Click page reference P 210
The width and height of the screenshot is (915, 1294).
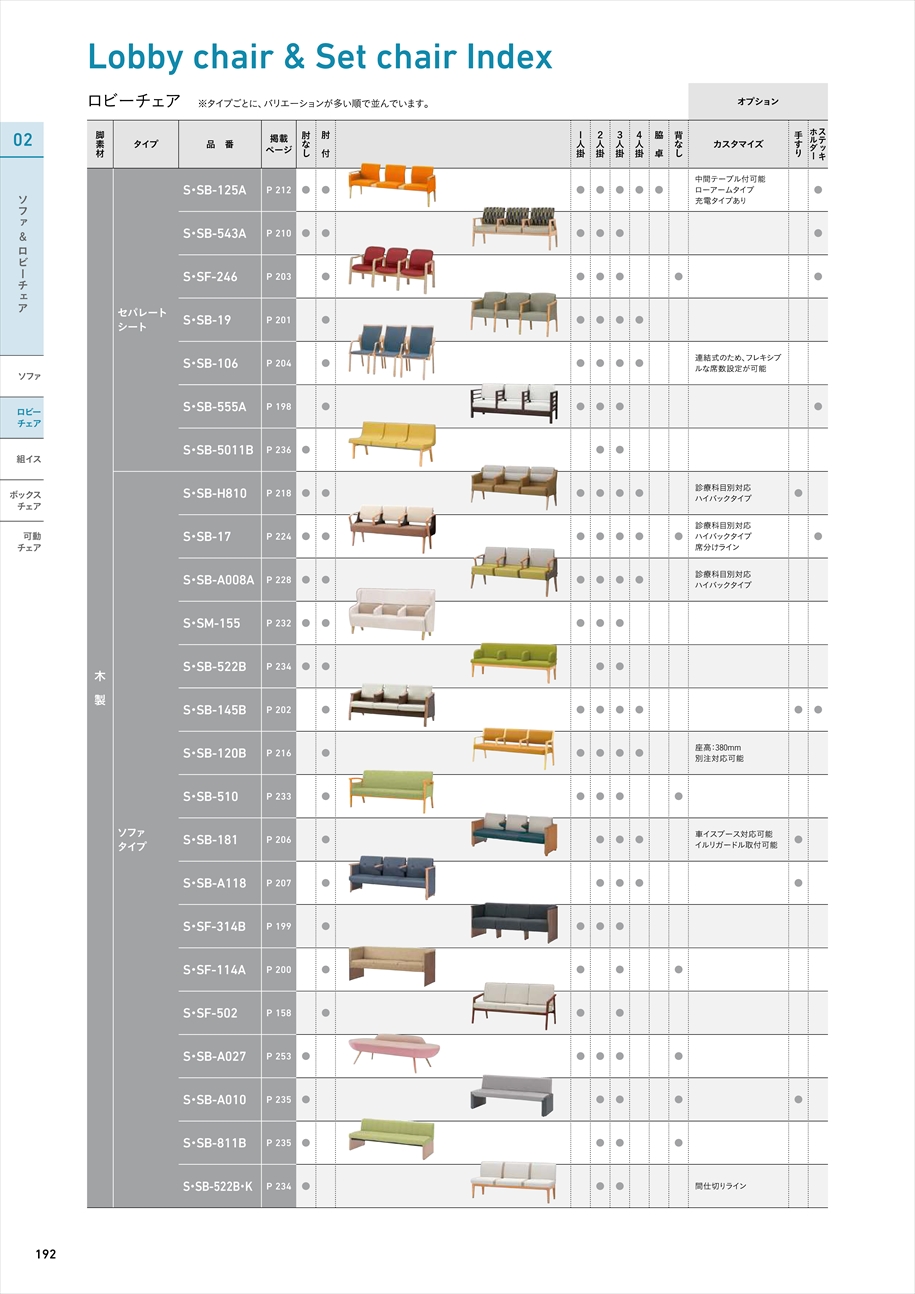[x=279, y=233]
